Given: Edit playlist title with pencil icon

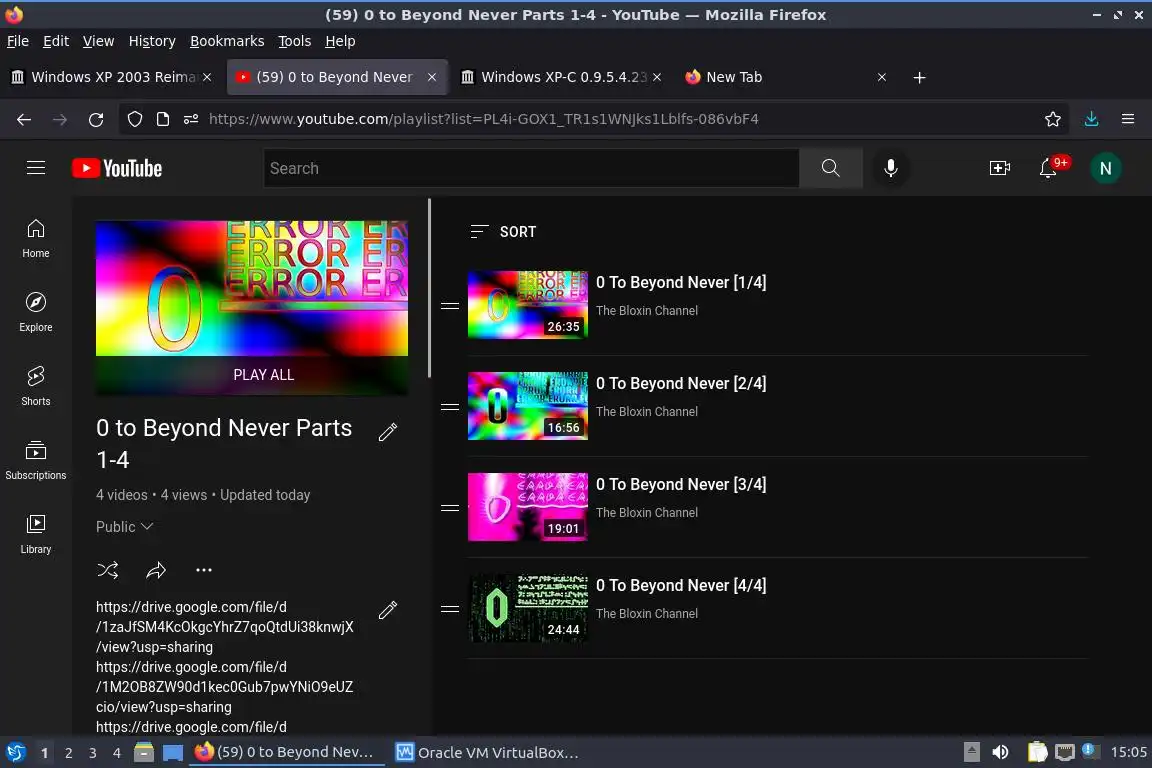Looking at the screenshot, I should (388, 432).
